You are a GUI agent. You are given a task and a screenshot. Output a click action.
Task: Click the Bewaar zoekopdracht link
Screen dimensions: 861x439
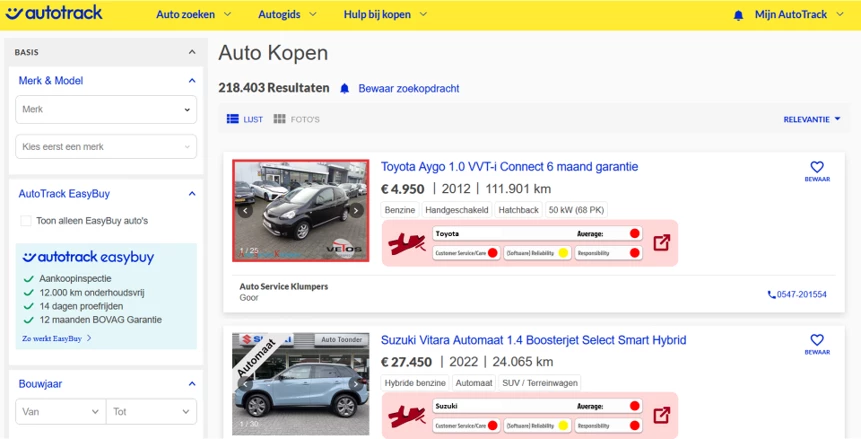click(x=409, y=88)
